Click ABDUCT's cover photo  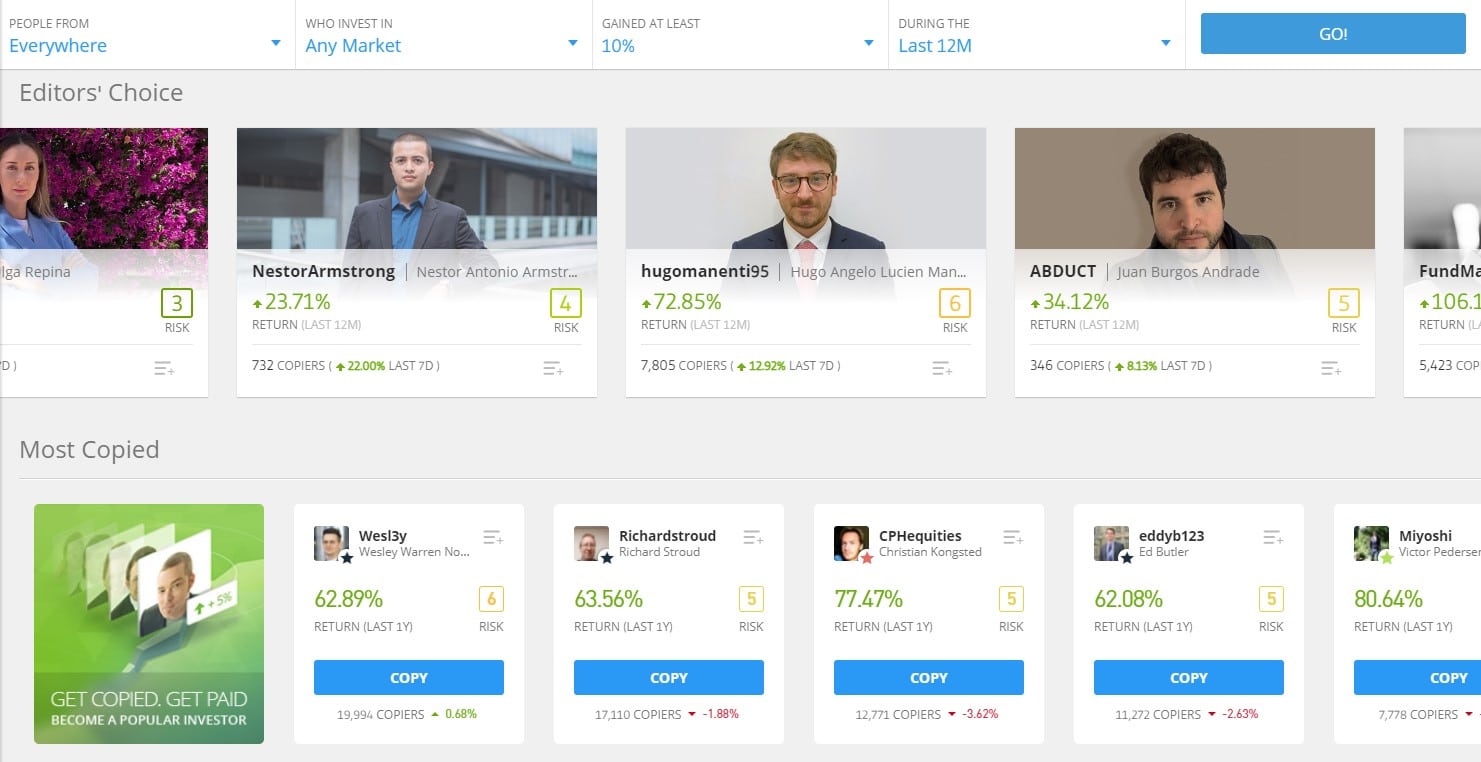(1195, 188)
